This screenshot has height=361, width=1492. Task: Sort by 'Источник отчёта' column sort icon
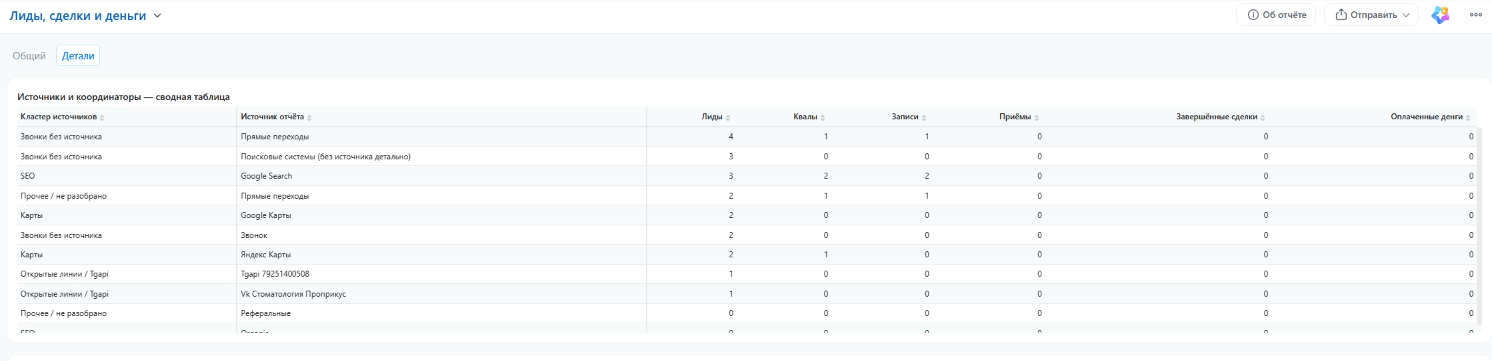point(310,118)
